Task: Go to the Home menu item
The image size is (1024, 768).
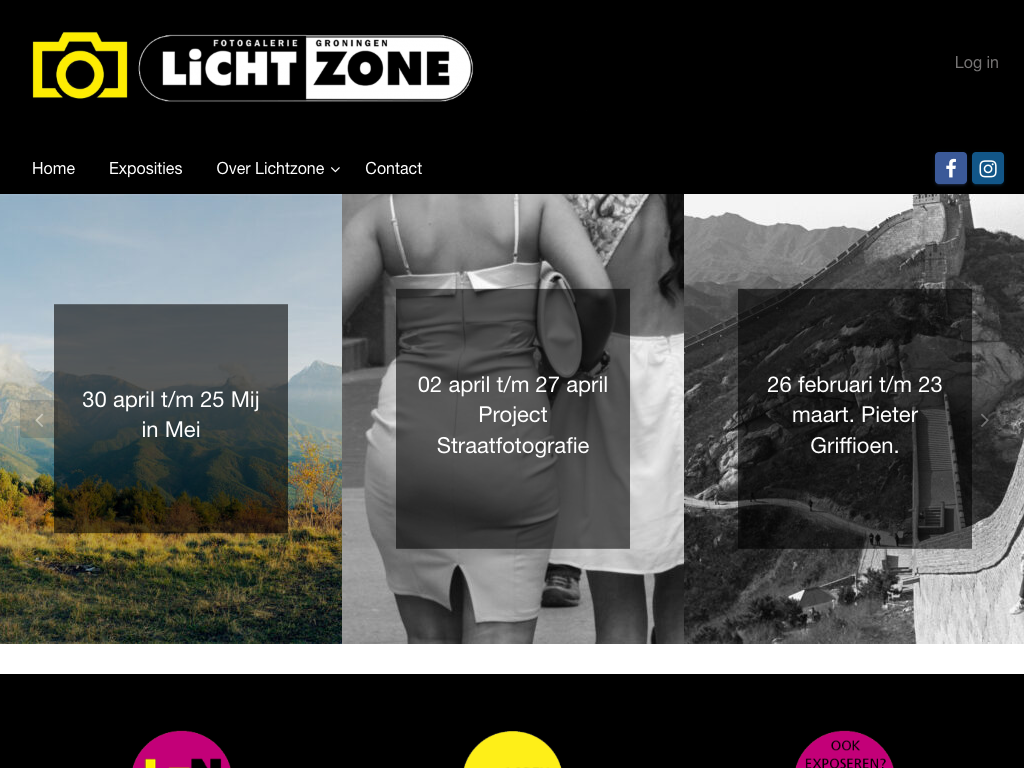Action: click(54, 168)
